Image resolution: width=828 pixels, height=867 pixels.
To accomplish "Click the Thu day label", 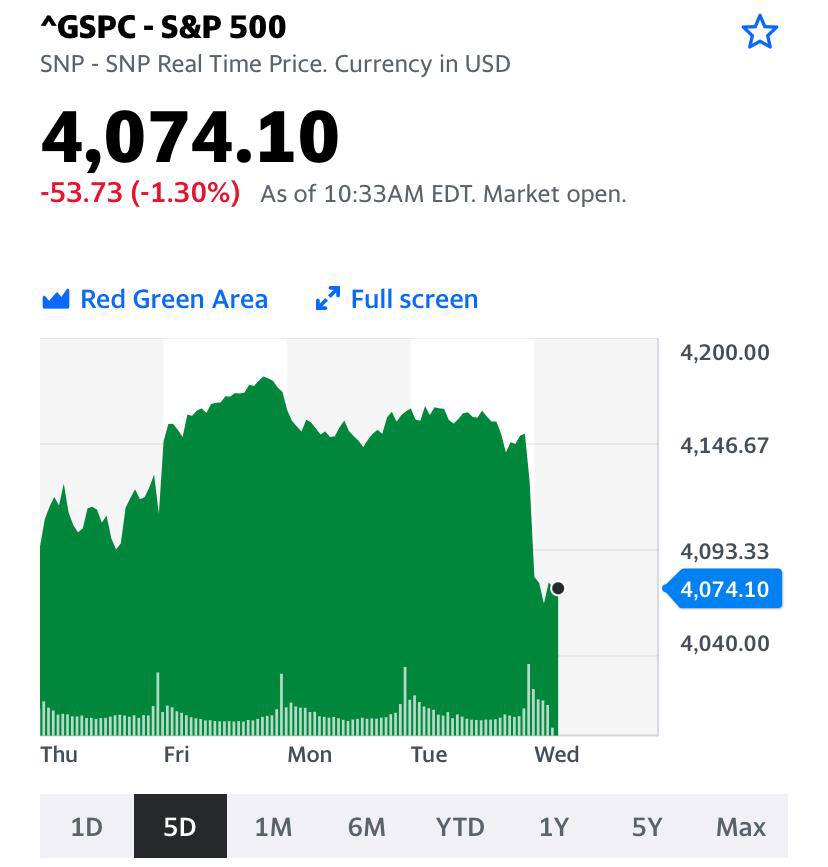I will 59,755.
